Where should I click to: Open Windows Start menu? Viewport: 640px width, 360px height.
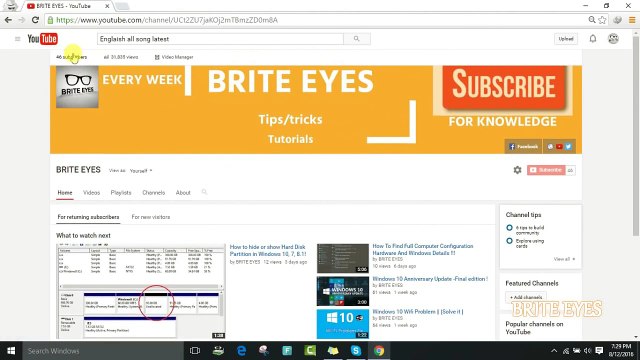pyautogui.click(x=11, y=351)
